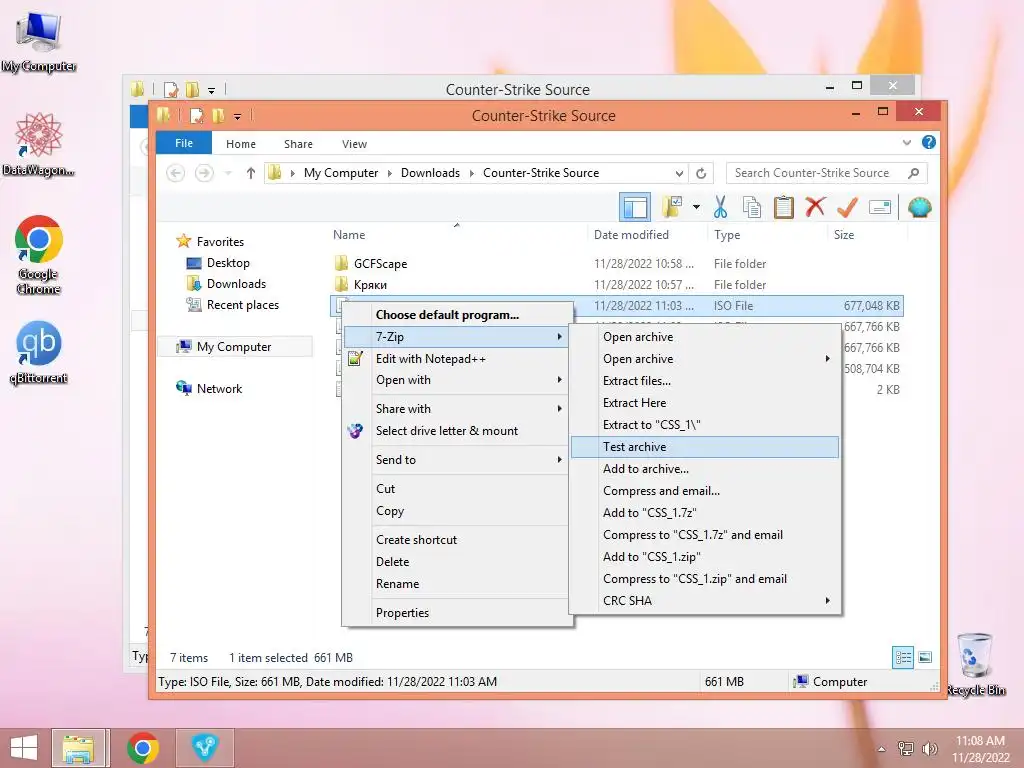Click the Refresh button in address bar
The image size is (1024, 768).
click(701, 173)
